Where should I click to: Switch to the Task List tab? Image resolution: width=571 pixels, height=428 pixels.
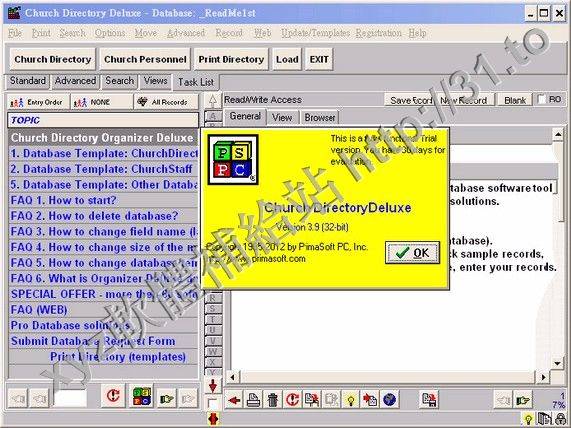coord(196,82)
